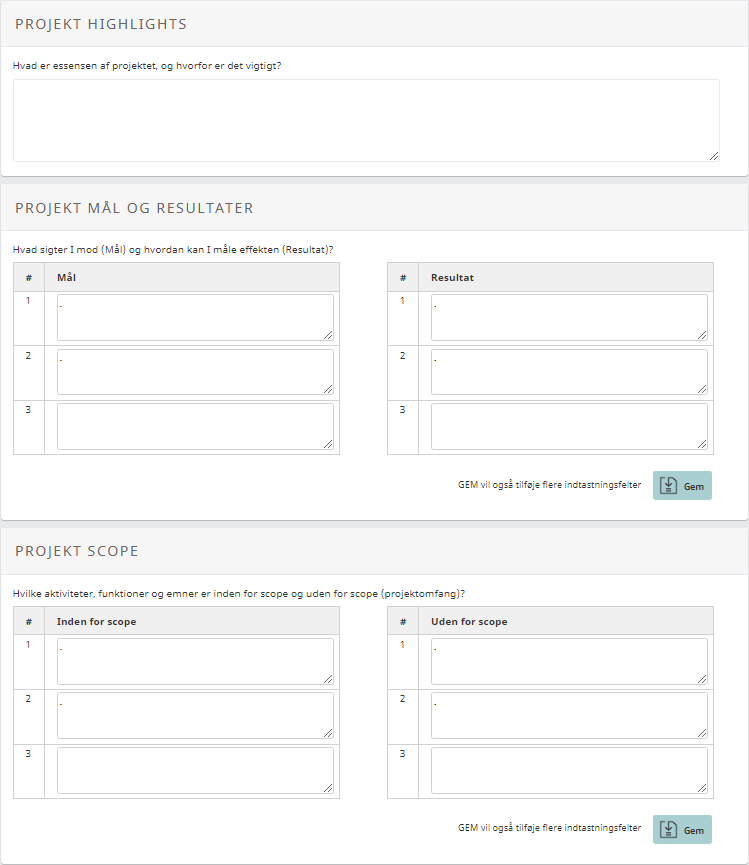Focus the third Mål text field
The image size is (749, 865).
195,426
